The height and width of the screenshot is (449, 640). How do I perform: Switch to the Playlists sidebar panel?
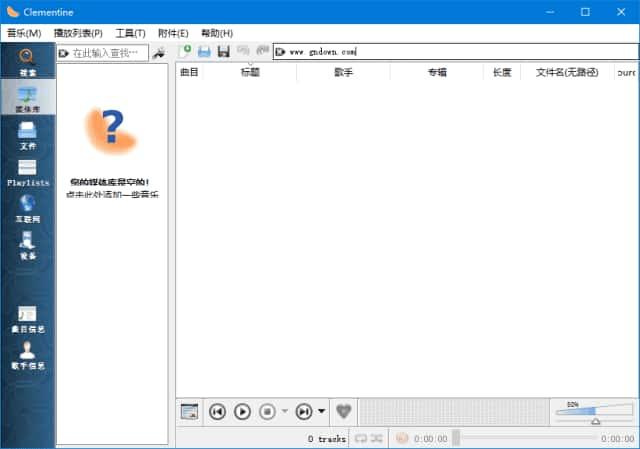coord(27,173)
